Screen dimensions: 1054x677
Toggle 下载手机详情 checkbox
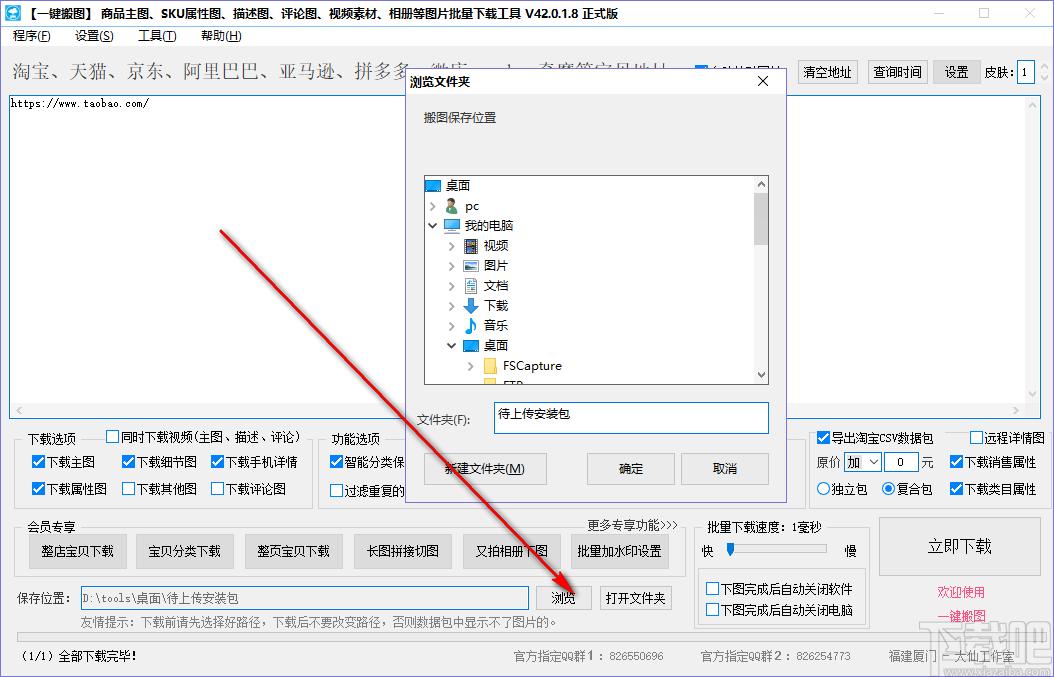coord(217,462)
